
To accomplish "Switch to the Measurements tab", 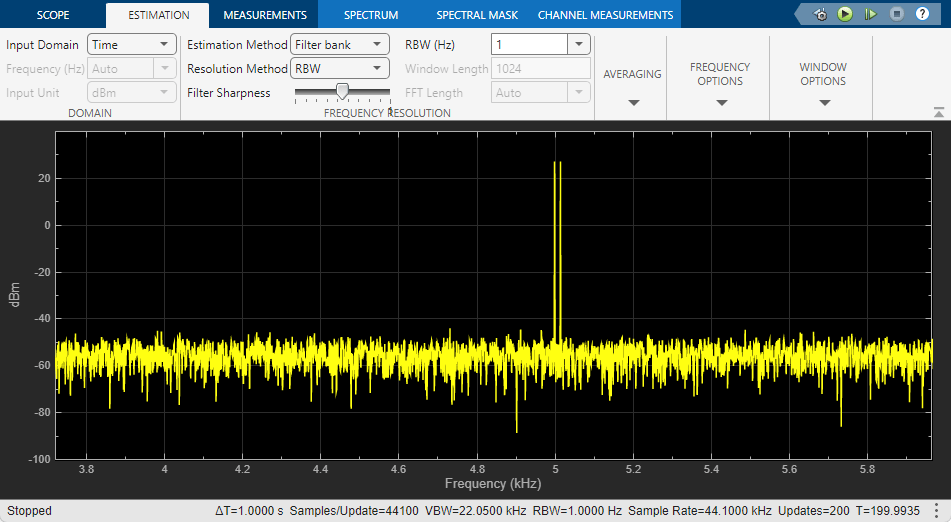I will pyautogui.click(x=265, y=15).
